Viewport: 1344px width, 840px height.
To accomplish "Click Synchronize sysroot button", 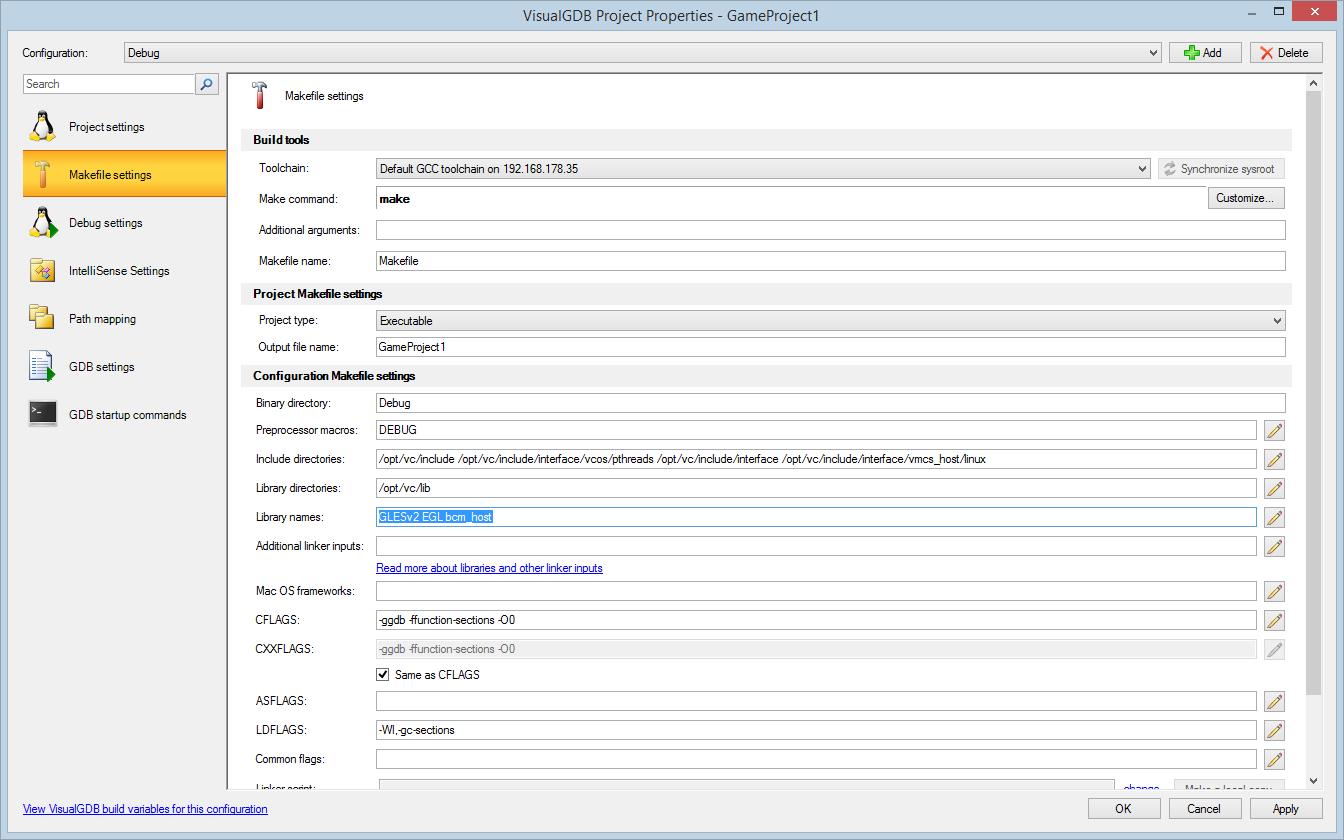I will coord(1221,169).
